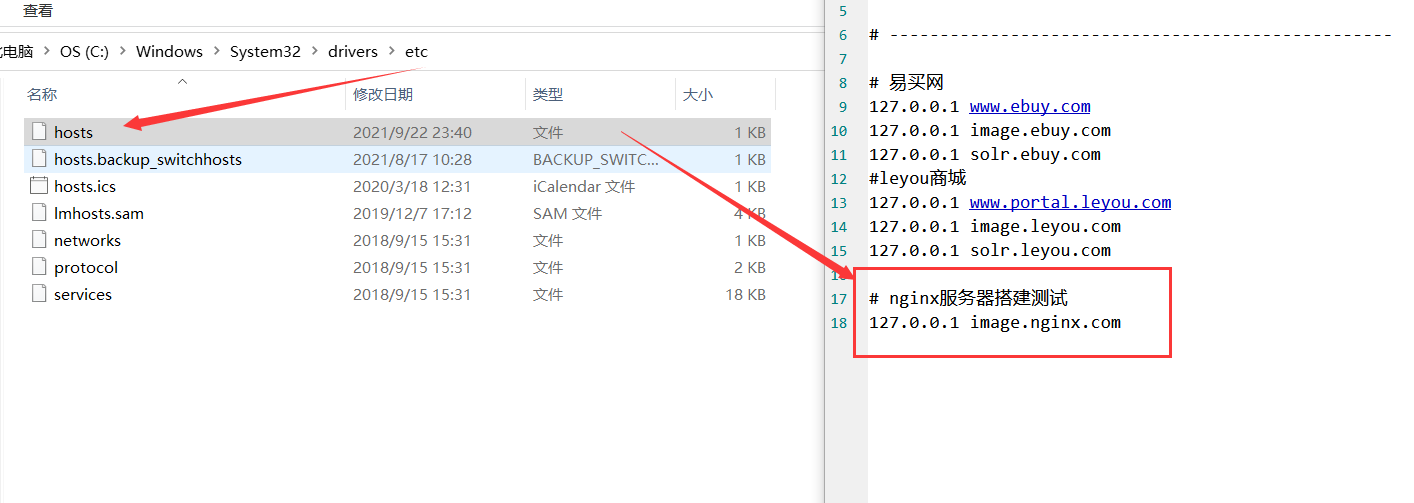Expand the chevron after Windows in path

[x=216, y=51]
